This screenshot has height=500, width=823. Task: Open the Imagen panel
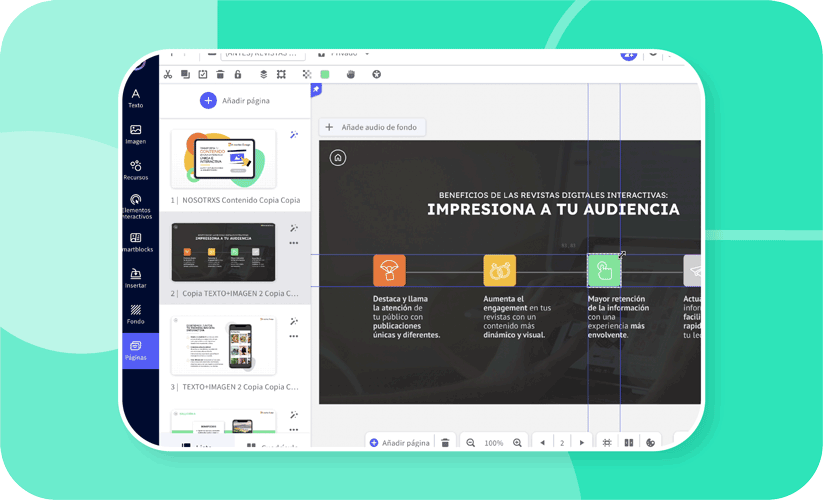click(135, 134)
